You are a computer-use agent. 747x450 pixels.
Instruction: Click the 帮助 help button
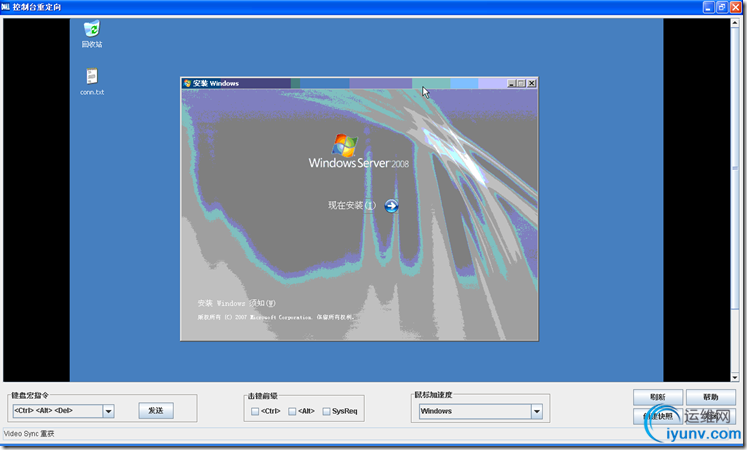point(710,397)
